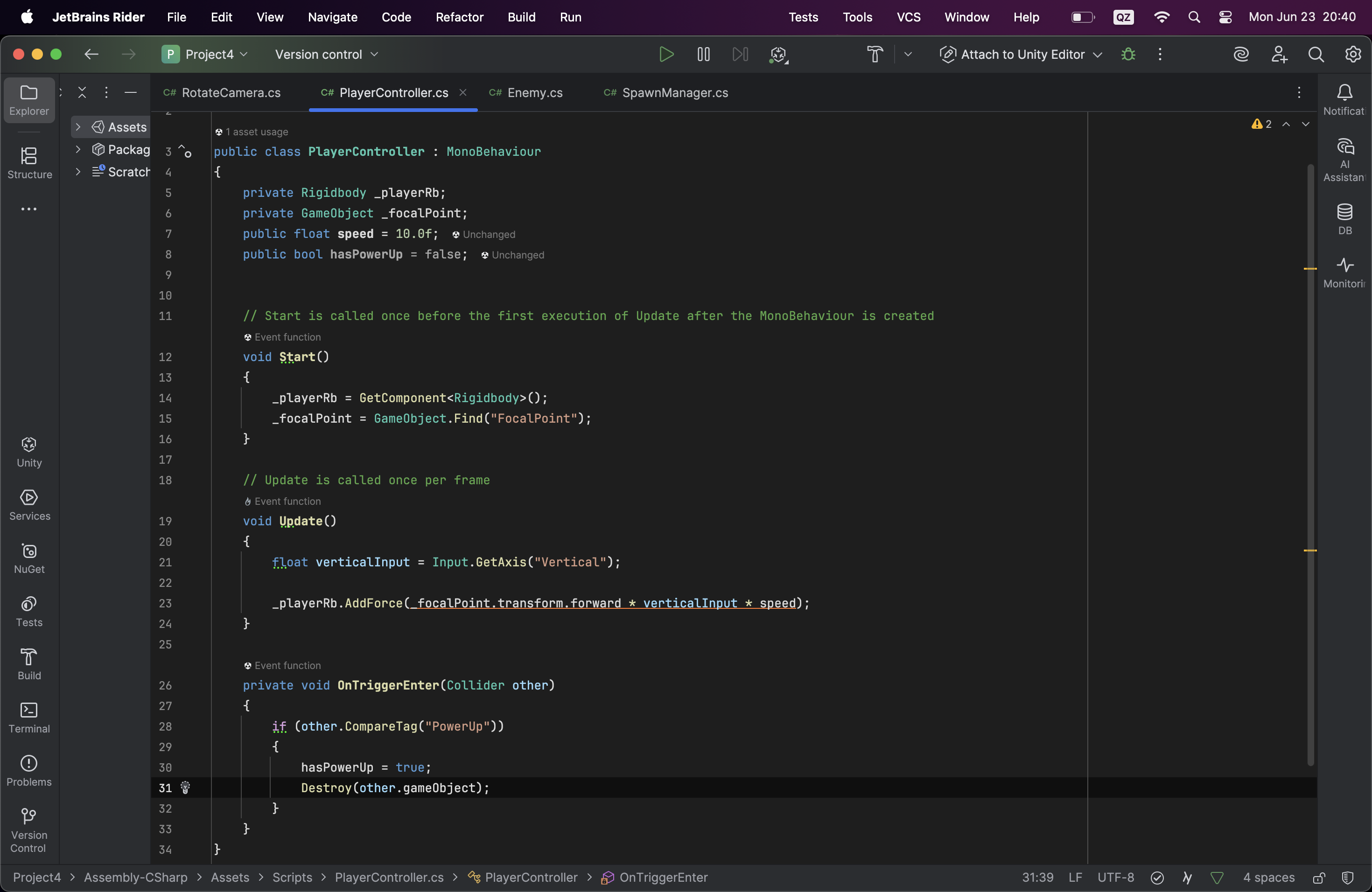Expand the Assets tree node

tap(78, 127)
